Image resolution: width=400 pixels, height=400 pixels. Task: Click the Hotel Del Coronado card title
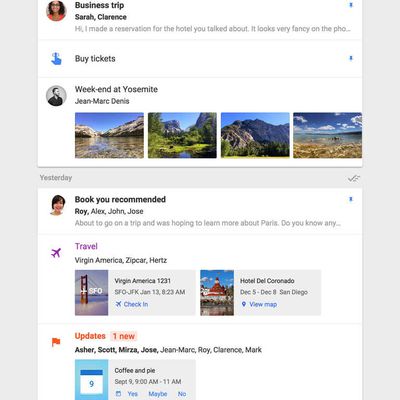267,281
